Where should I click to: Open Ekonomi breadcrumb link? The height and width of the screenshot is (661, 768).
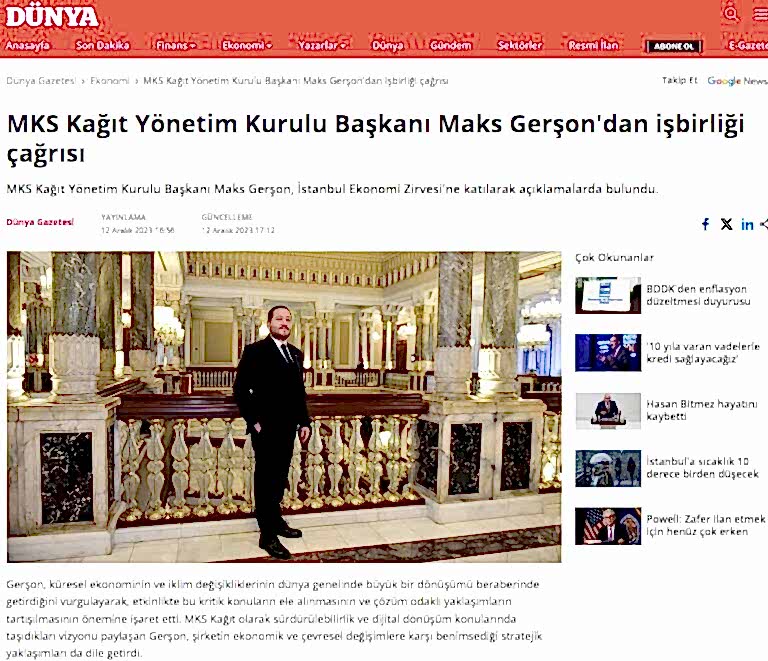(110, 81)
